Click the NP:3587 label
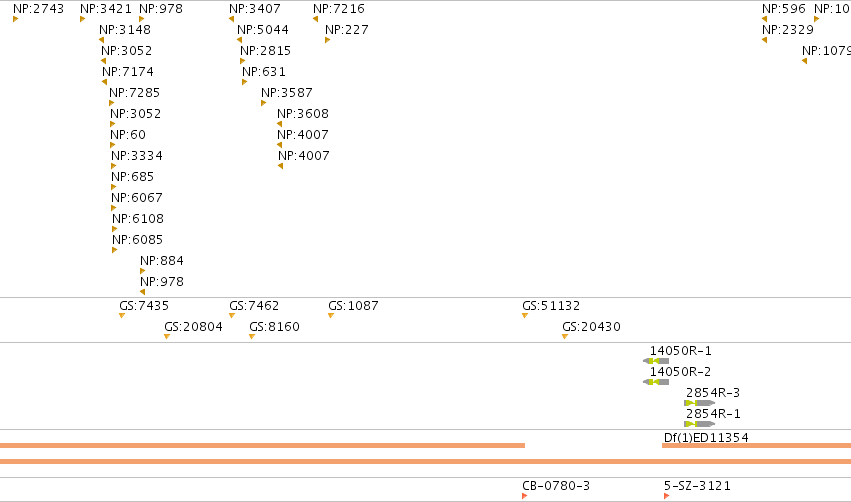The image size is (851, 502). point(287,93)
